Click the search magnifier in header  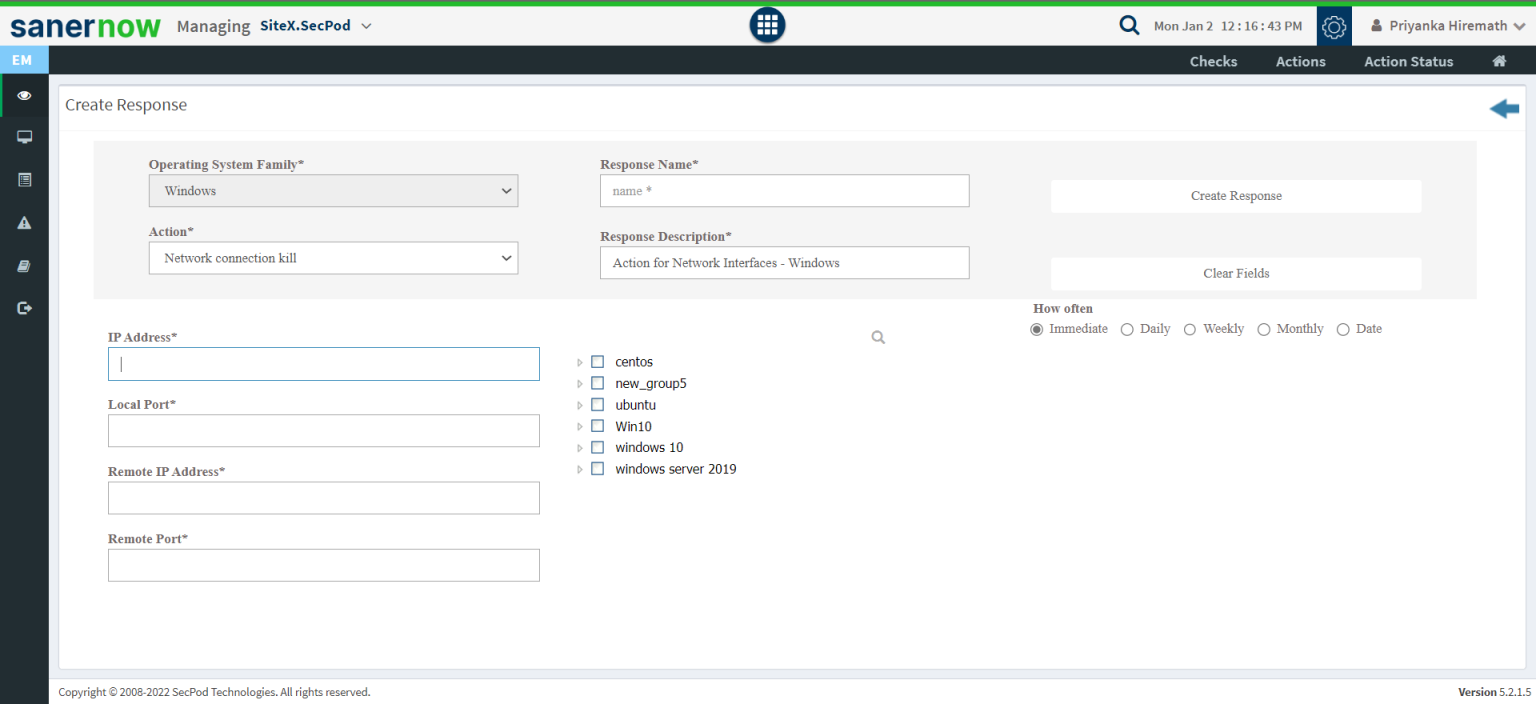(1129, 26)
